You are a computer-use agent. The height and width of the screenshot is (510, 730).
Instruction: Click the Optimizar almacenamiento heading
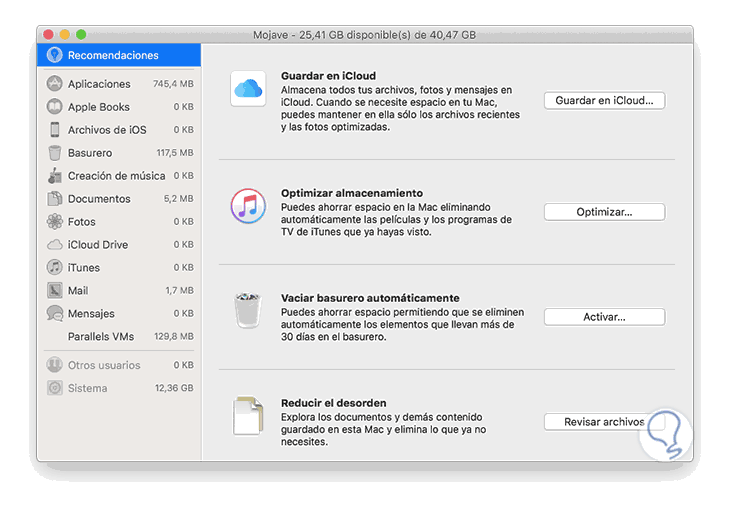352,193
